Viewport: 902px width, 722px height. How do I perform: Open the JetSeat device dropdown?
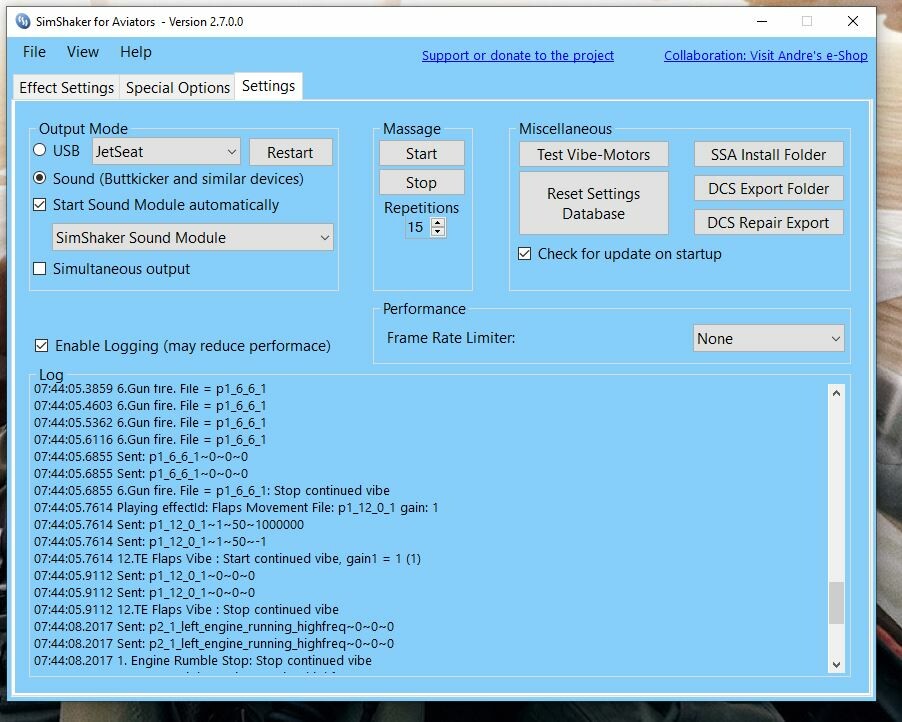point(166,152)
